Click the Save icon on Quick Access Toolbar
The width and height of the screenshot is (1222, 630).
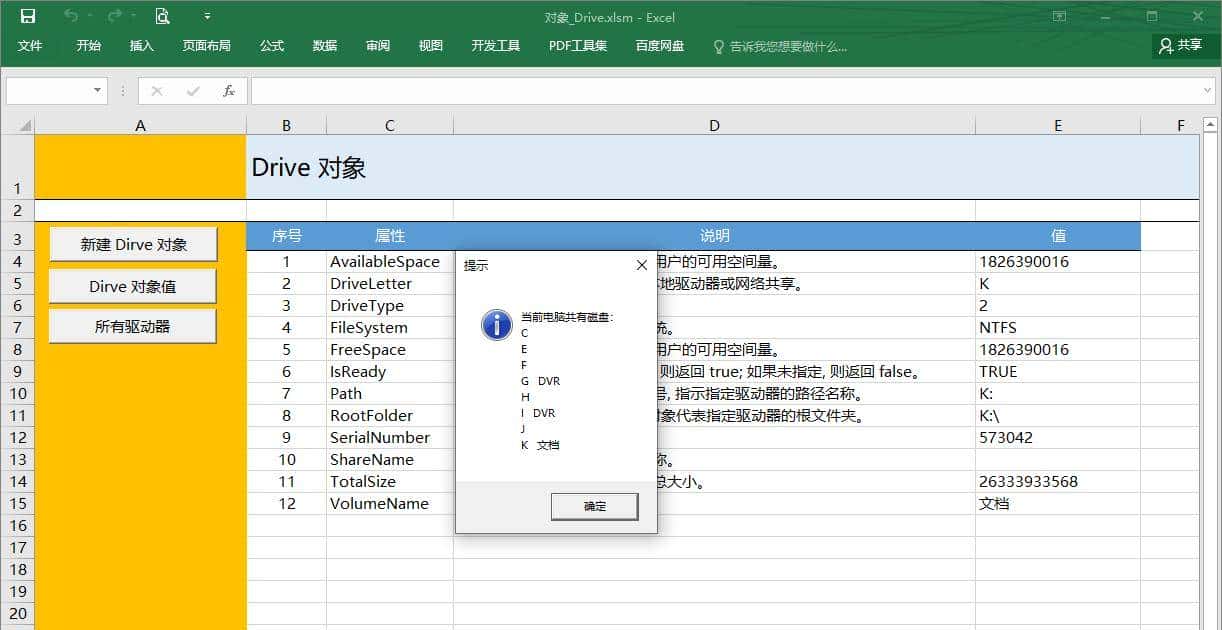tap(27, 16)
